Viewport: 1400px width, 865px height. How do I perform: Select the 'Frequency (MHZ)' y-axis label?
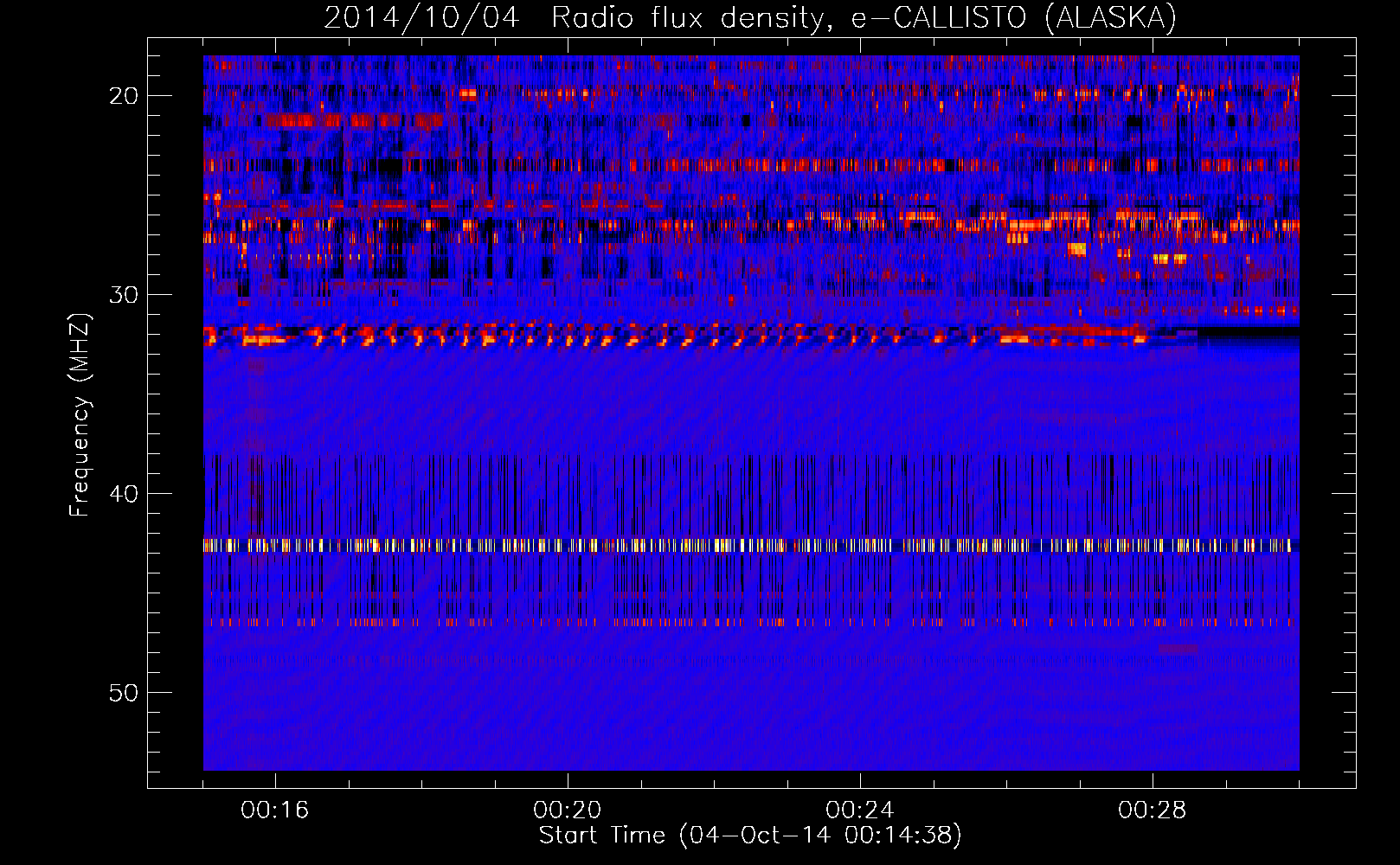coord(80,415)
